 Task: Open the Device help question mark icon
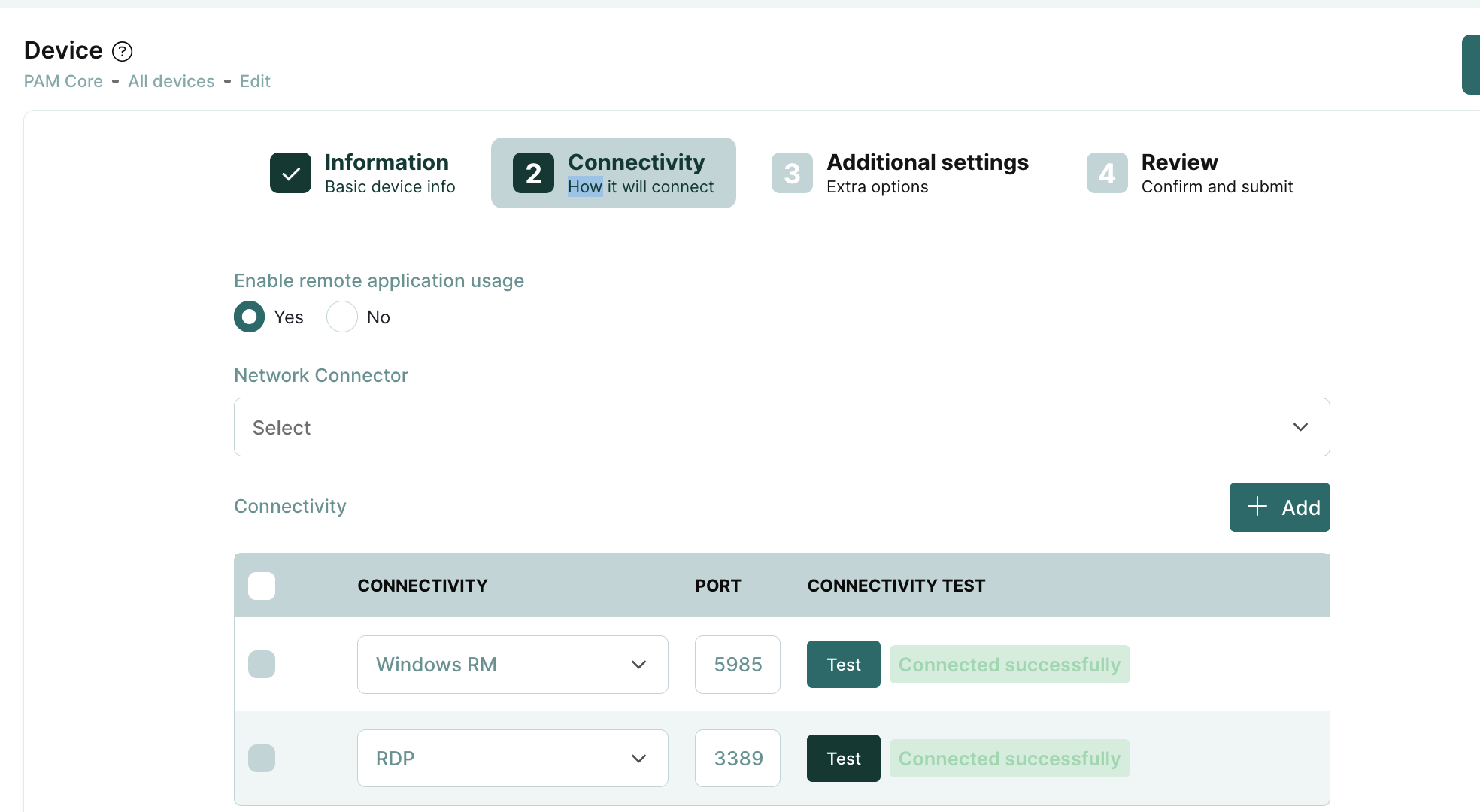pos(122,51)
